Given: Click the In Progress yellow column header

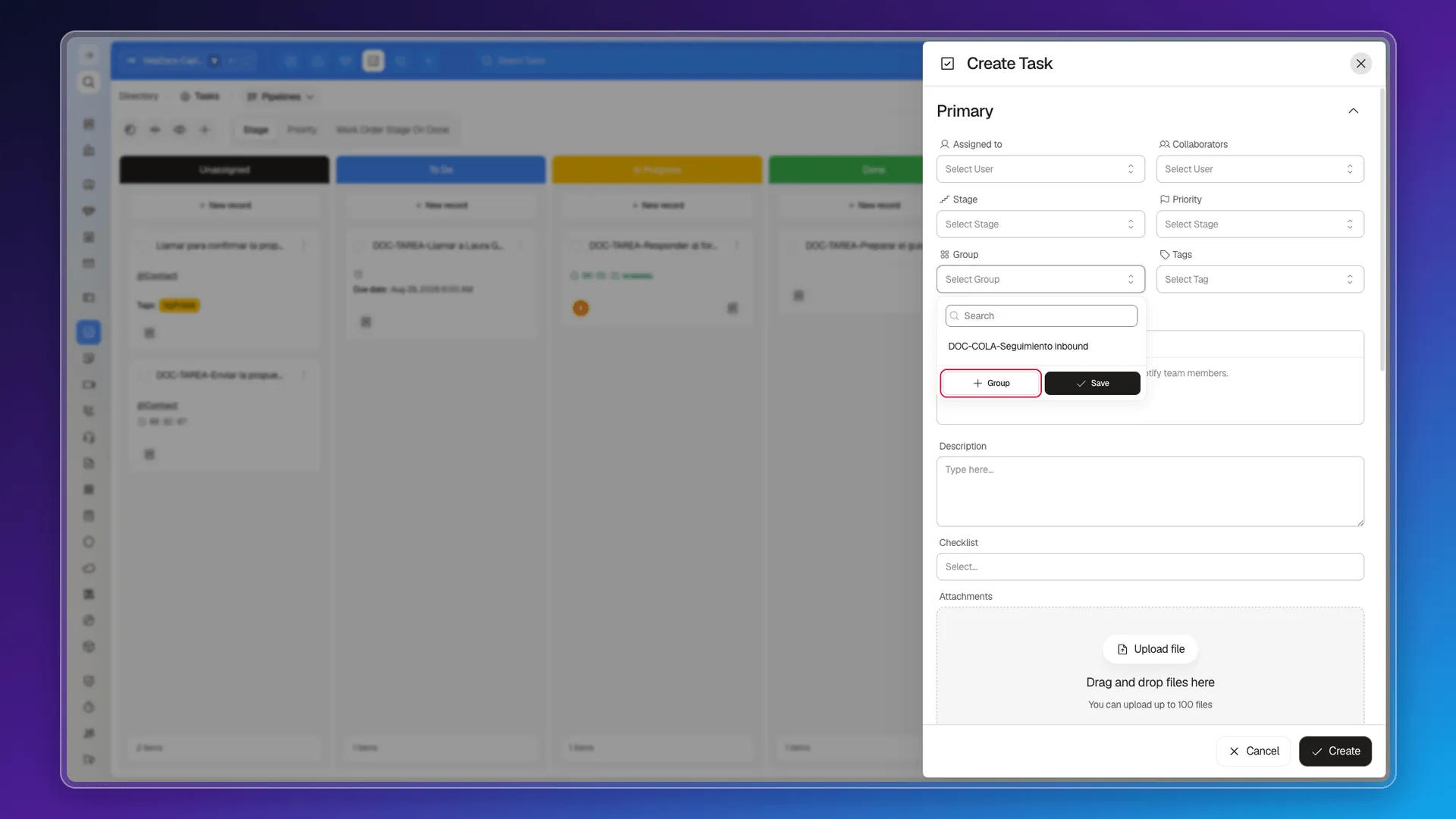Looking at the screenshot, I should point(657,169).
